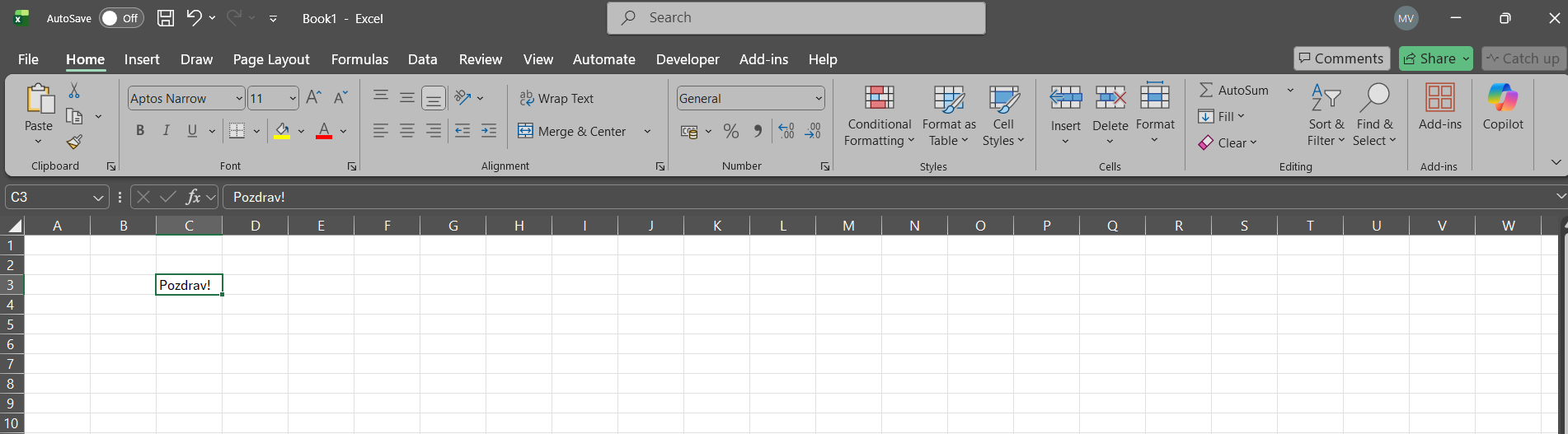Click the Share button

pos(1430,58)
